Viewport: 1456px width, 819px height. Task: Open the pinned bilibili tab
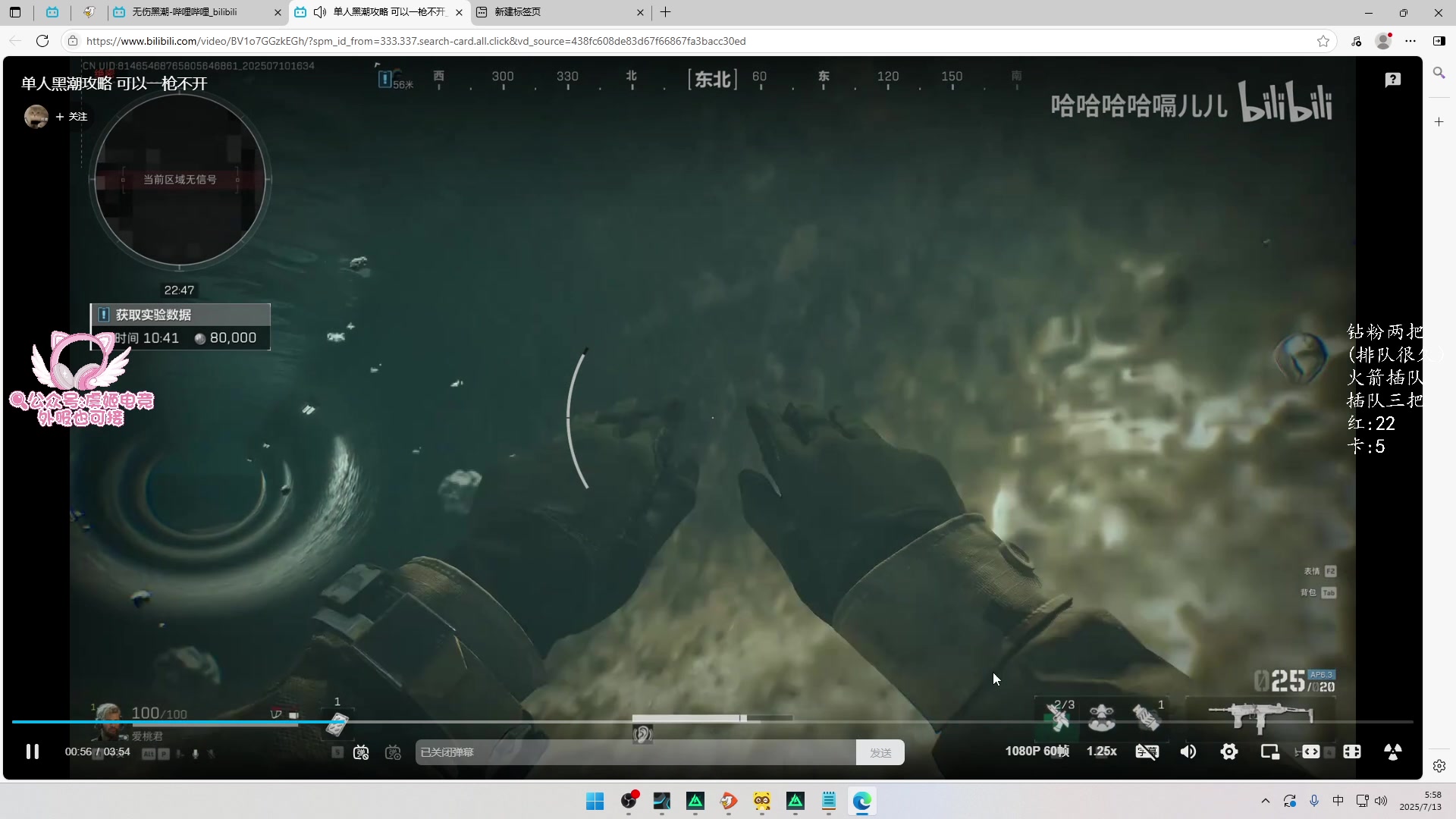coord(52,12)
